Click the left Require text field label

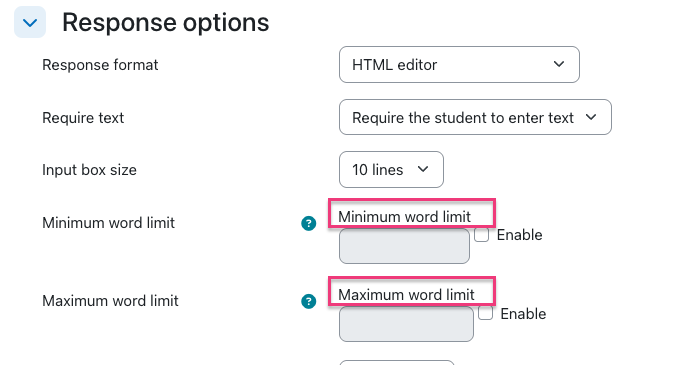tap(83, 118)
